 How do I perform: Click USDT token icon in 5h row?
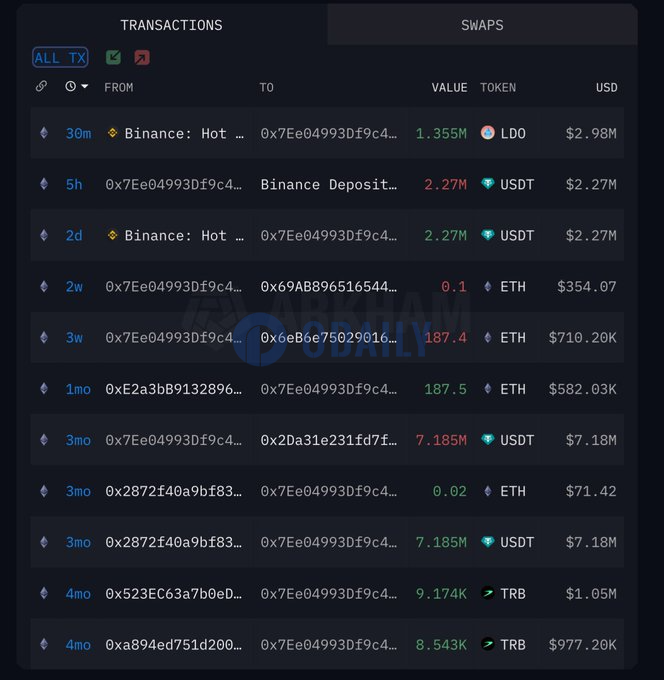click(x=487, y=183)
